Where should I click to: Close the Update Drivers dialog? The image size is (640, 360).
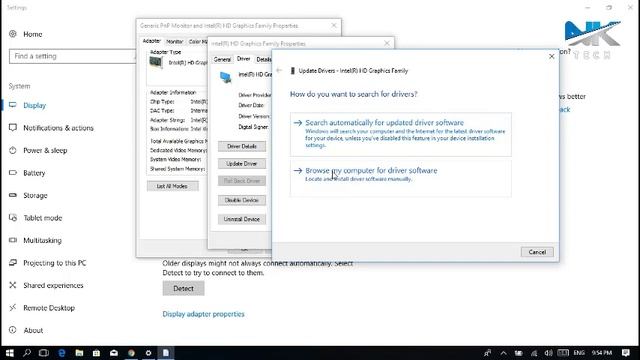click(x=551, y=56)
